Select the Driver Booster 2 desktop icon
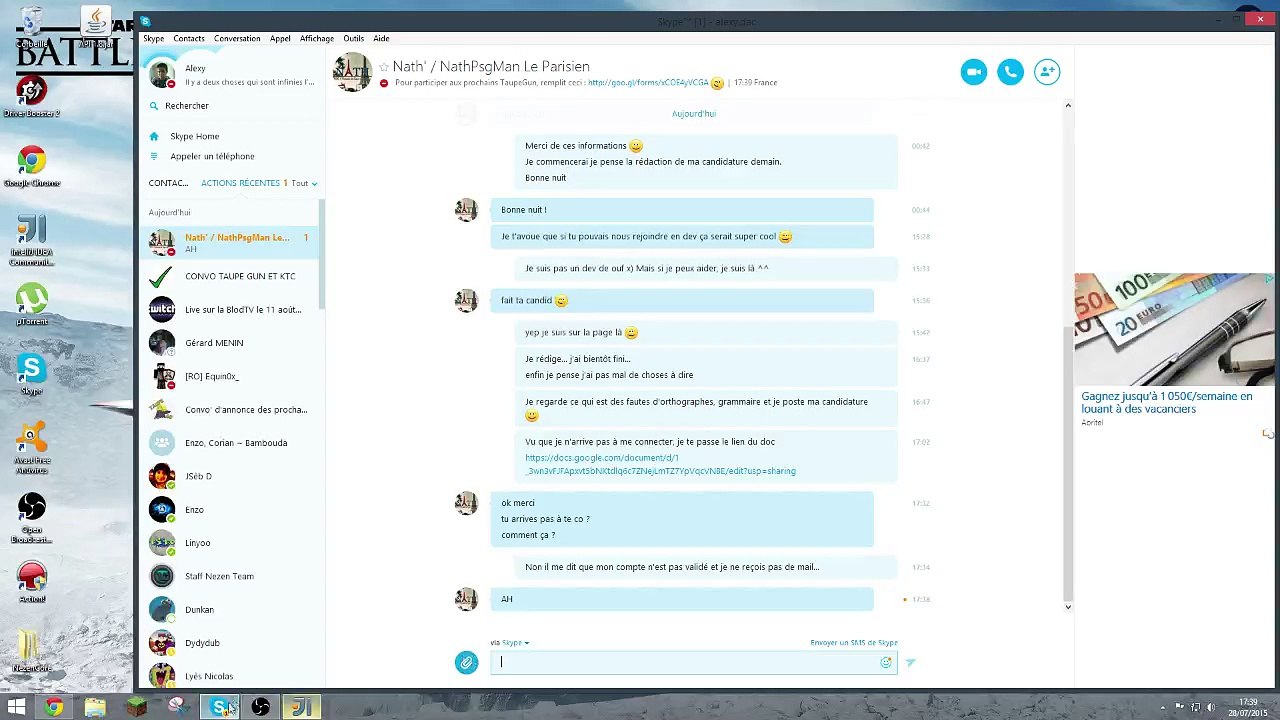This screenshot has height=720, width=1280. point(32,98)
